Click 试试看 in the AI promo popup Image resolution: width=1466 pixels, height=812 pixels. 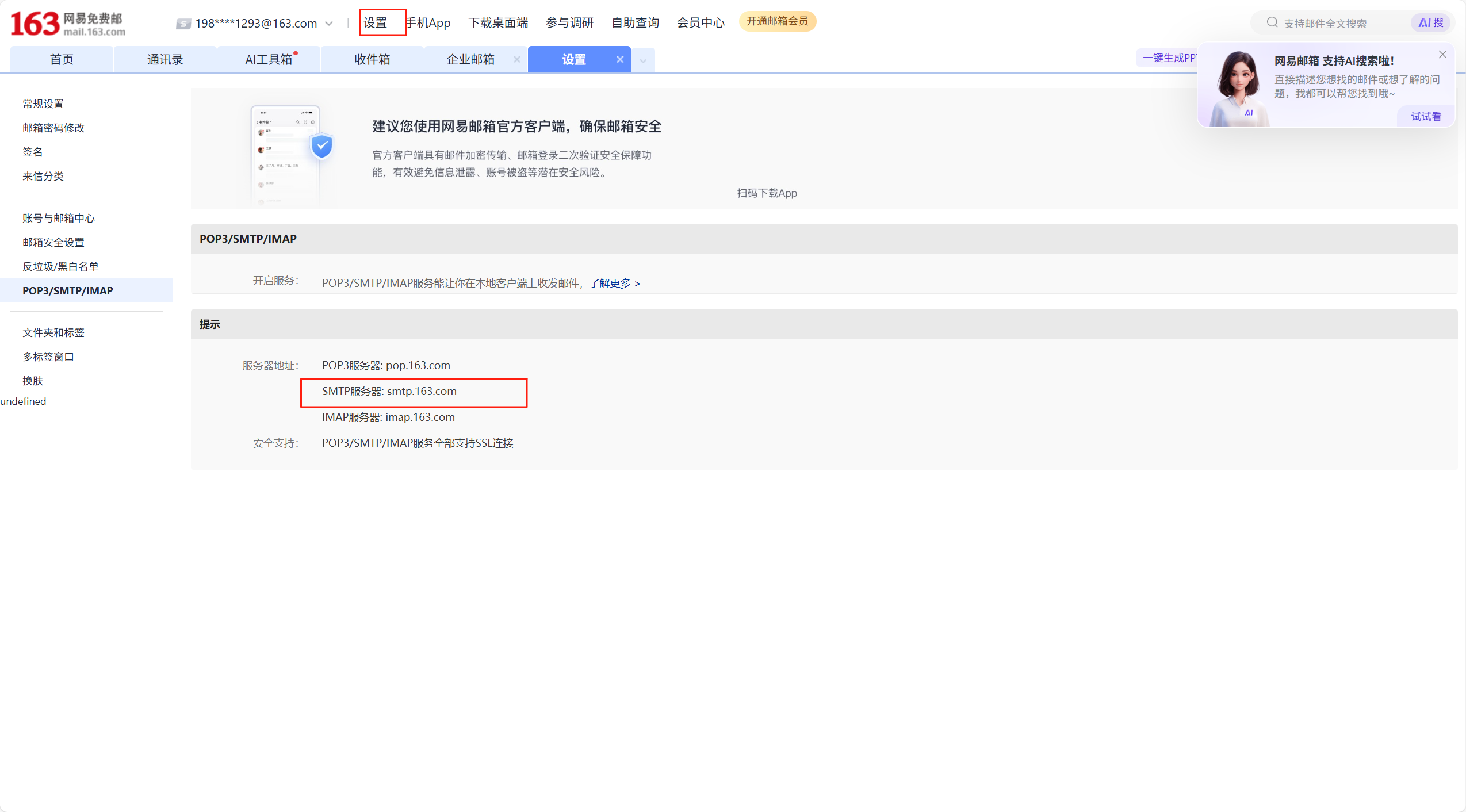pos(1426,116)
